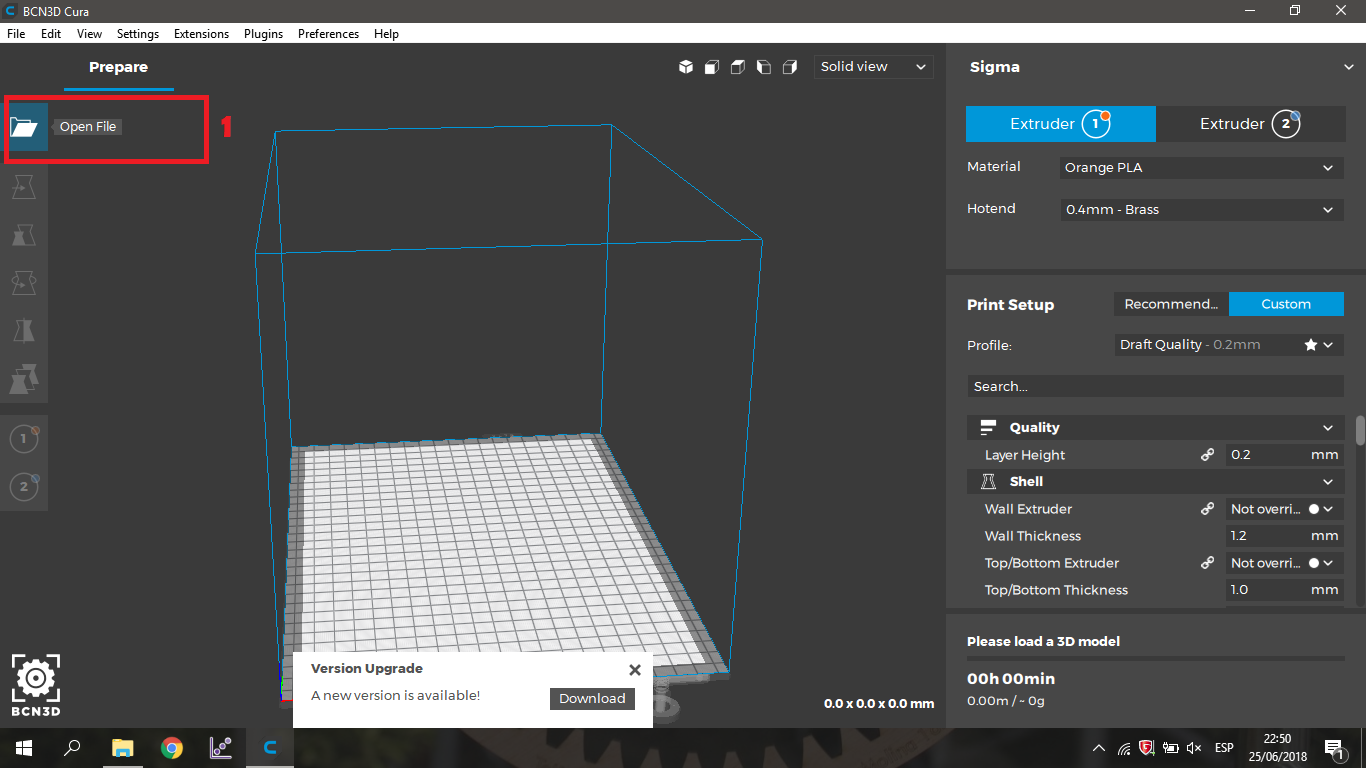Image resolution: width=1366 pixels, height=768 pixels.
Task: Open the Extensions menu
Action: (x=201, y=33)
